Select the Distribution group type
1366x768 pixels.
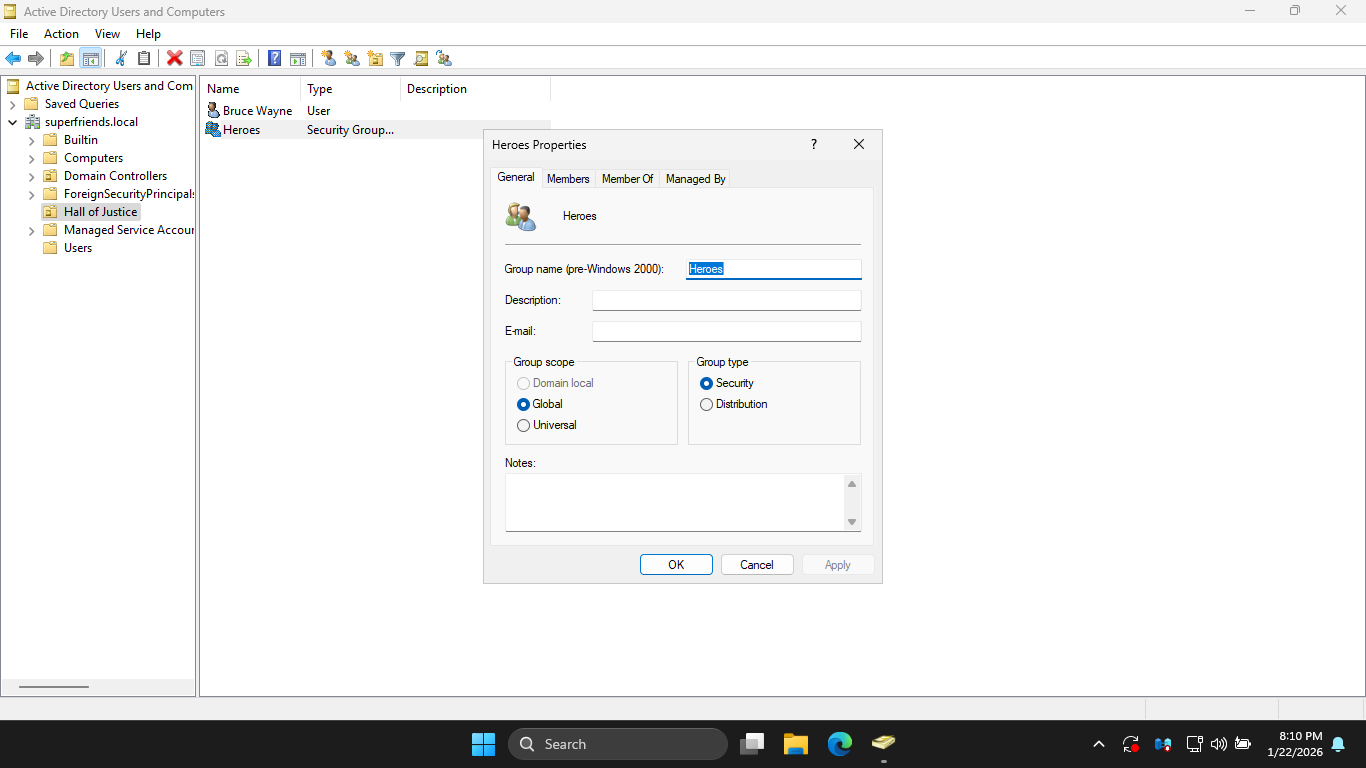click(706, 404)
